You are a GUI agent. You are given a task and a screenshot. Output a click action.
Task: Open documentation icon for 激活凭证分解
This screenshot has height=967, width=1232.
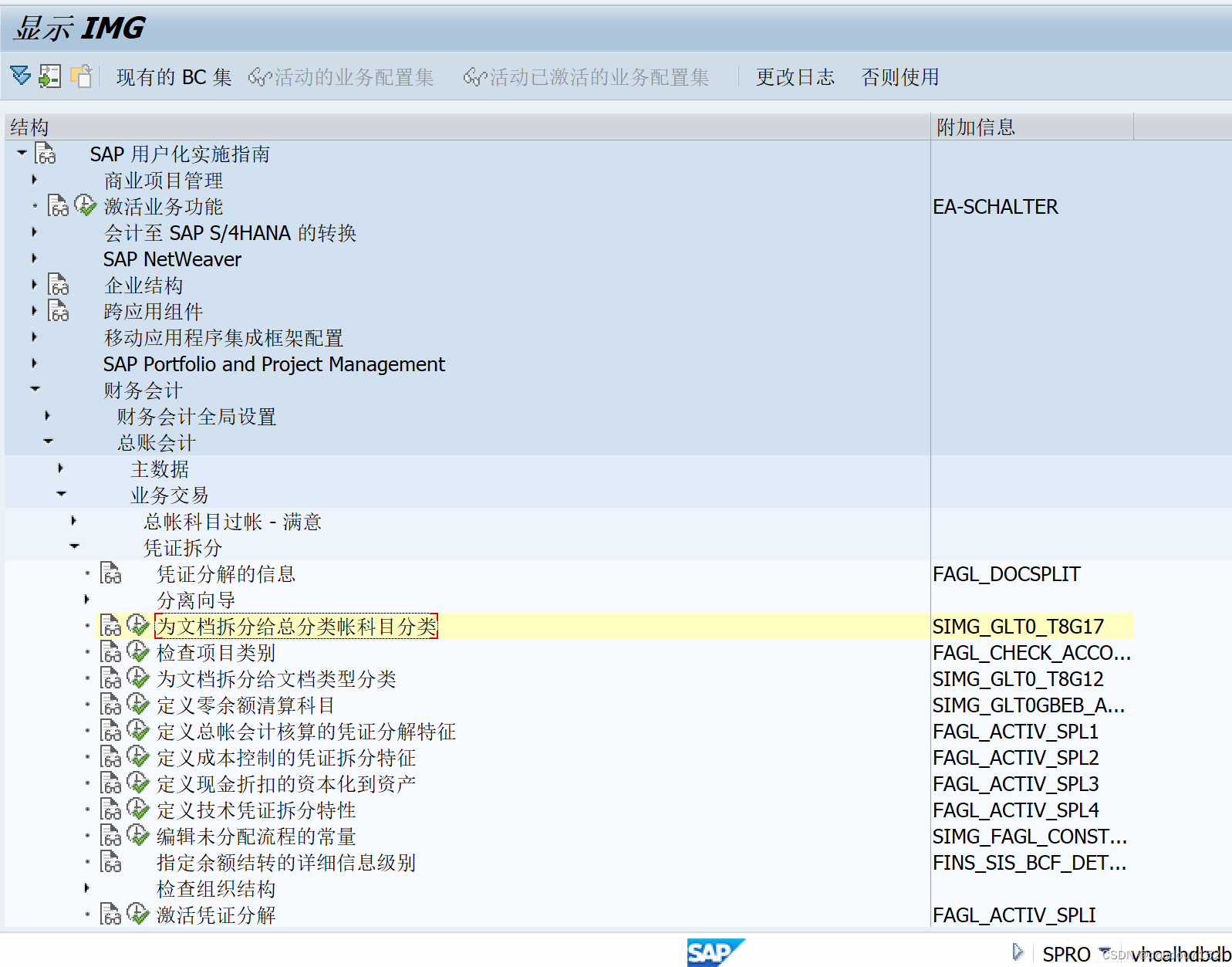coord(111,915)
